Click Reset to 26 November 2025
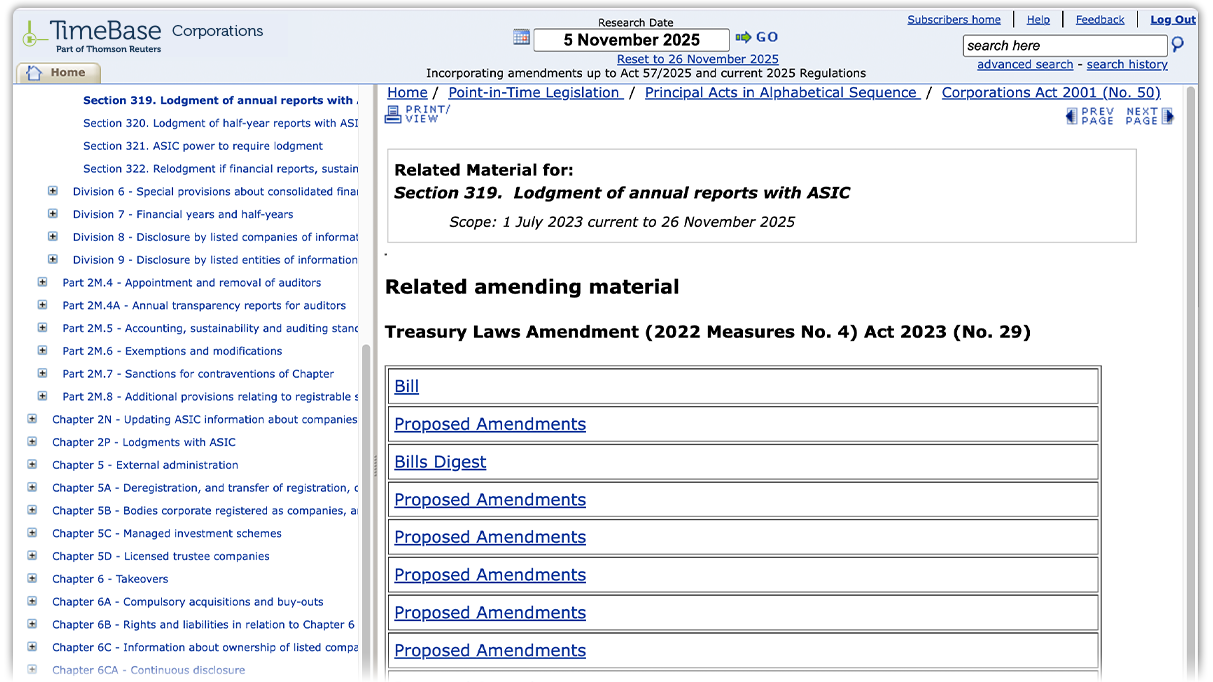 (698, 59)
